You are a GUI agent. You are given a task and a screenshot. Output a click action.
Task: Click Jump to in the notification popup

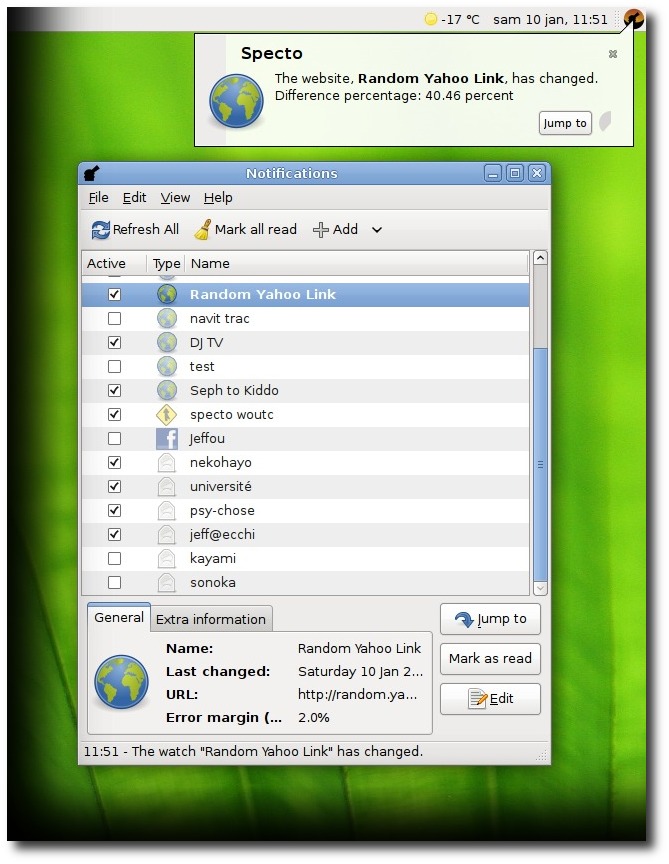point(565,123)
